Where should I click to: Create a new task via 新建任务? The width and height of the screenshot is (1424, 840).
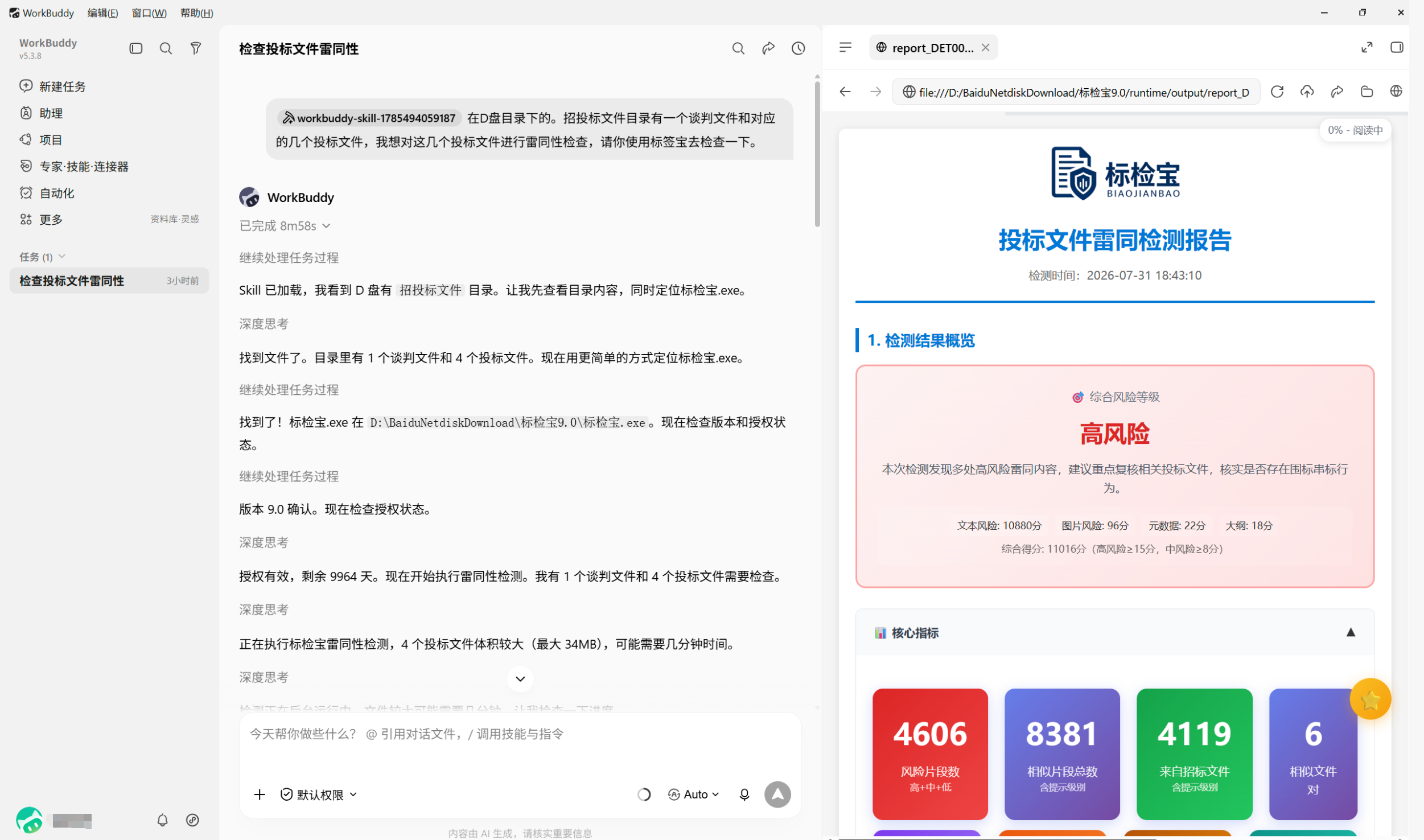[x=52, y=87]
